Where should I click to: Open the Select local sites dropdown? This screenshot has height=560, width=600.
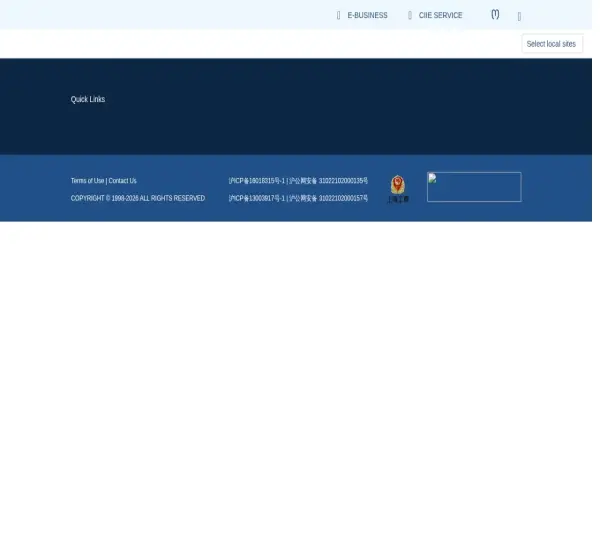552,44
